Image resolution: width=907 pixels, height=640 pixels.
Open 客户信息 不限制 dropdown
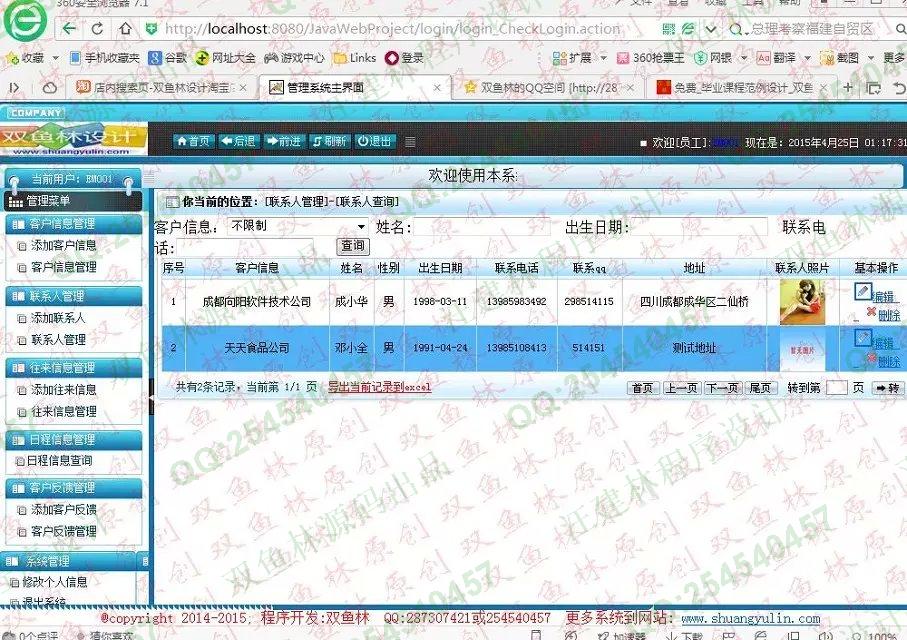click(x=298, y=226)
